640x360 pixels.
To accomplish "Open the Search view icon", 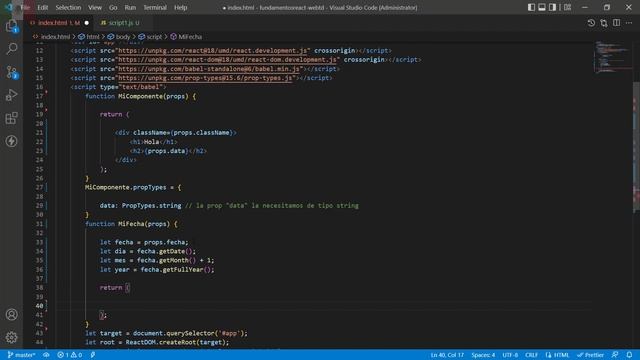I will tap(11, 49).
